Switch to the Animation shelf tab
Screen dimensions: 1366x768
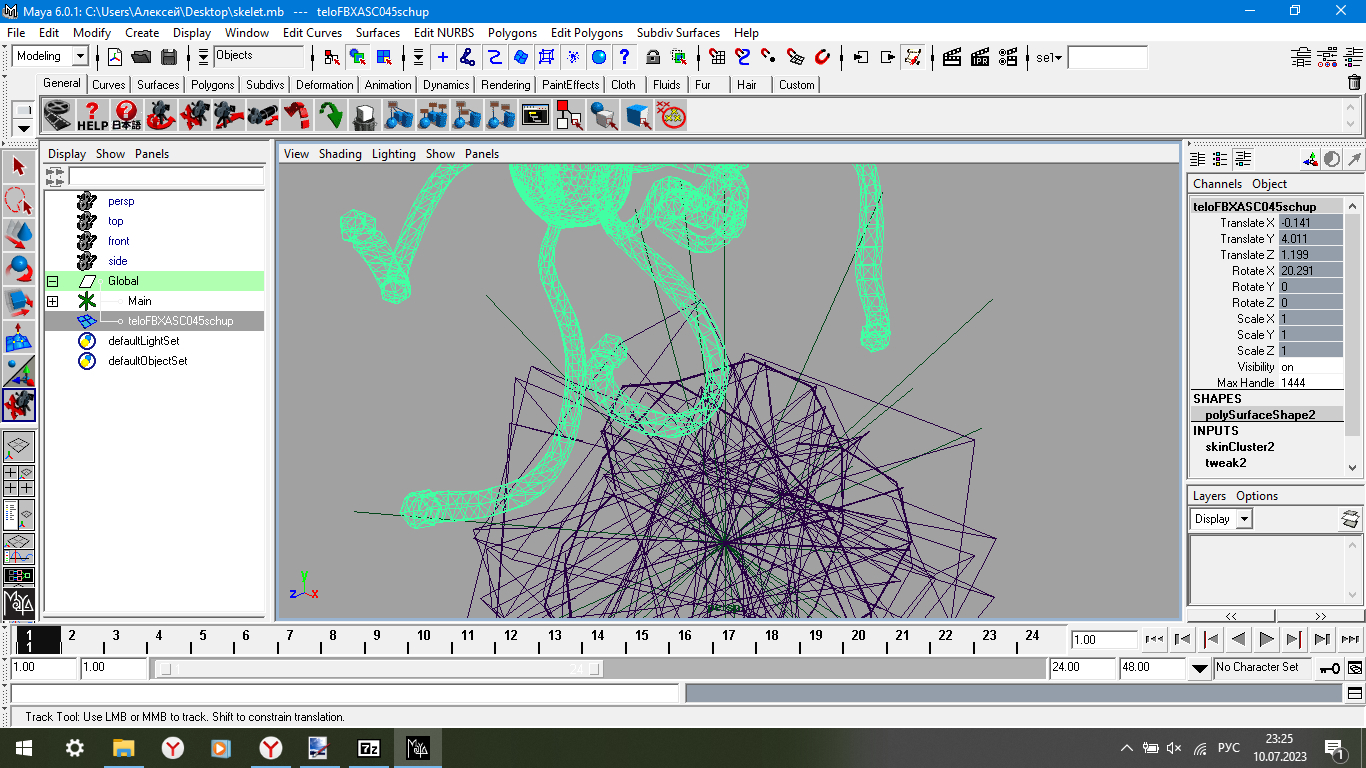tap(388, 85)
